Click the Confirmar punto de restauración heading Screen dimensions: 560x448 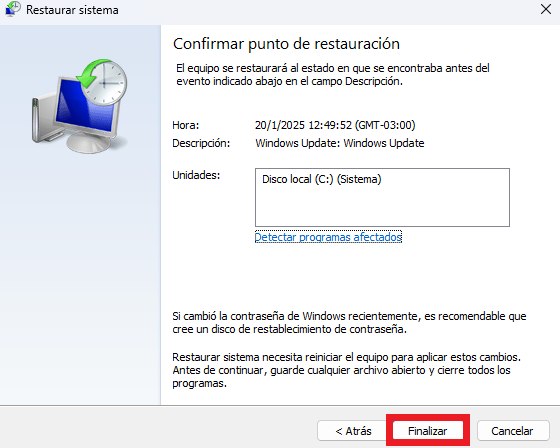(286, 44)
